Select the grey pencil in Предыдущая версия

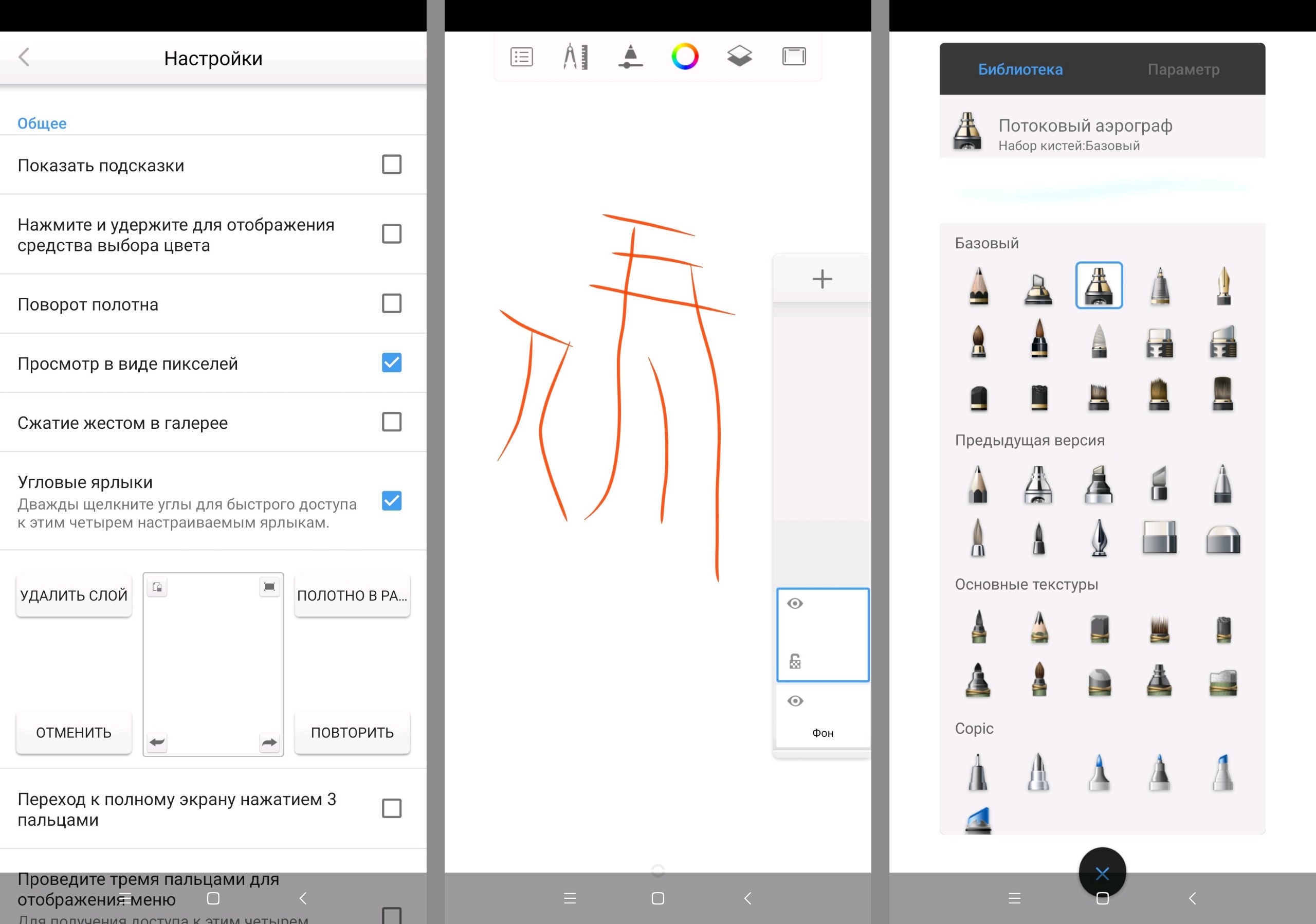coord(978,485)
